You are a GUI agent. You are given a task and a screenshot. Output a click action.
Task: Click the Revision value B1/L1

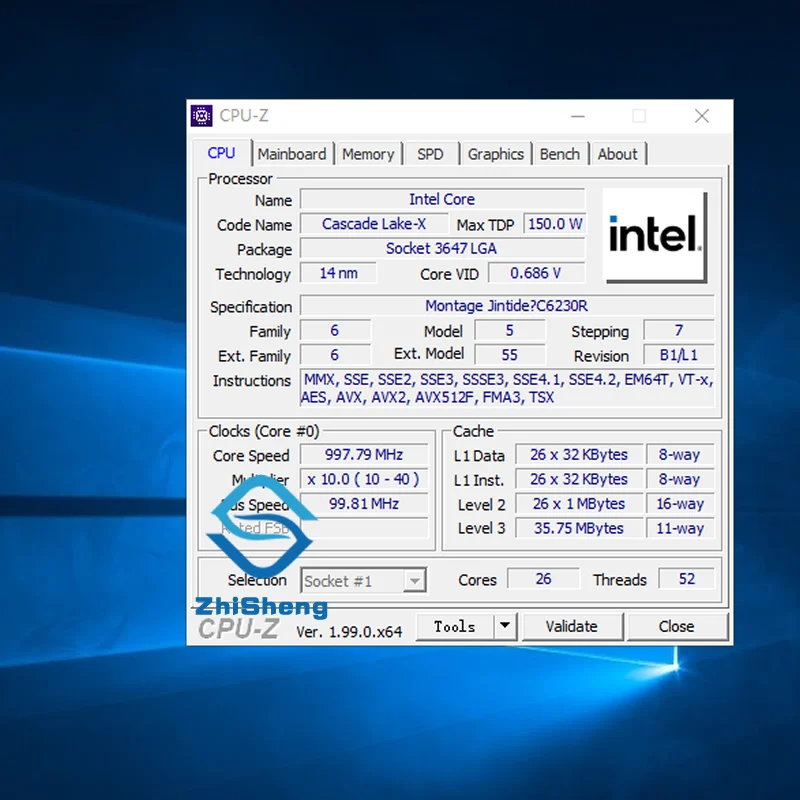pyautogui.click(x=679, y=355)
